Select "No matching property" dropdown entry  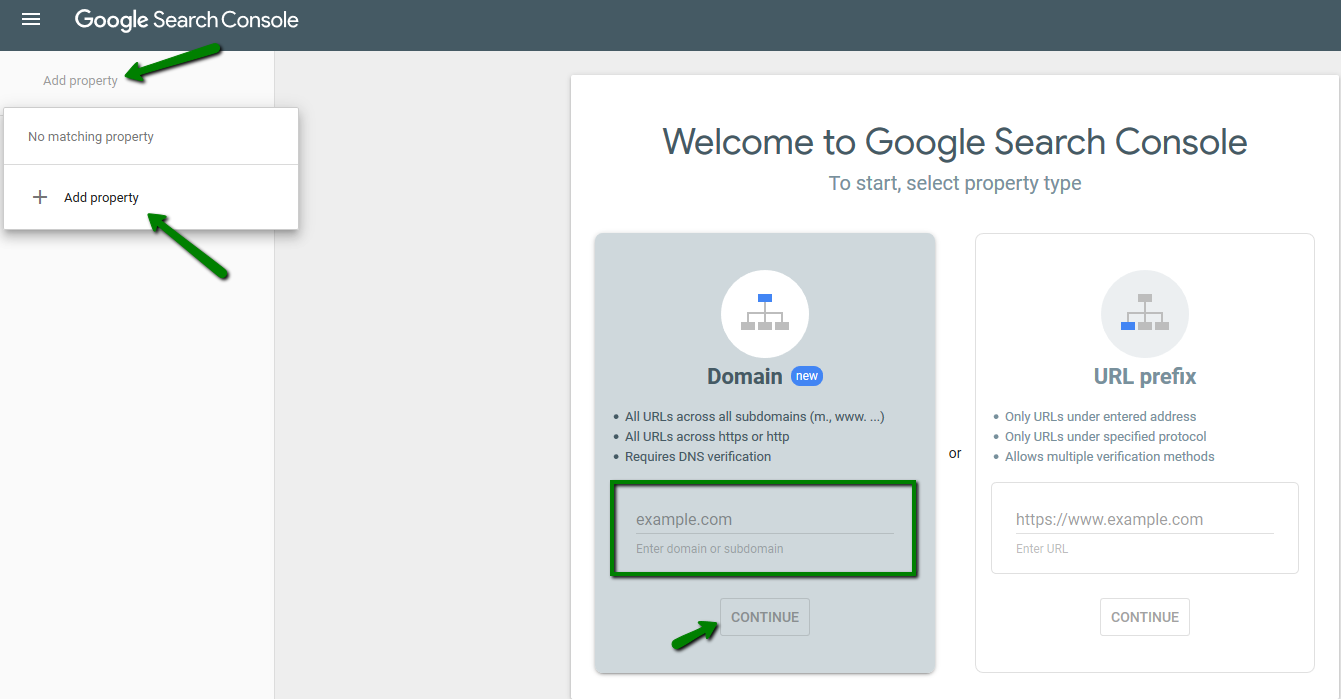coord(91,137)
